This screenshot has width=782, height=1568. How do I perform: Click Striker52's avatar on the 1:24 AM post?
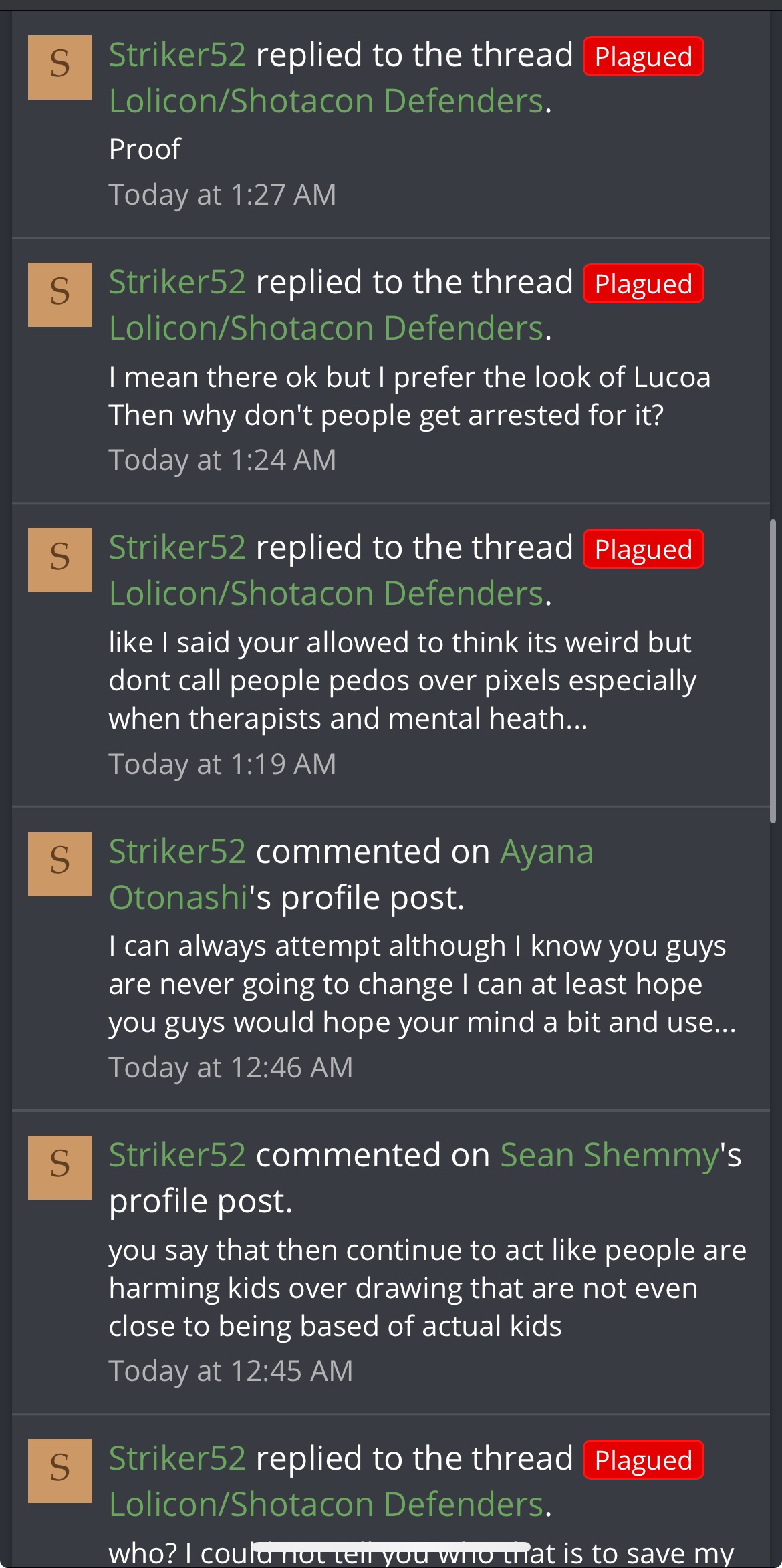(x=60, y=295)
